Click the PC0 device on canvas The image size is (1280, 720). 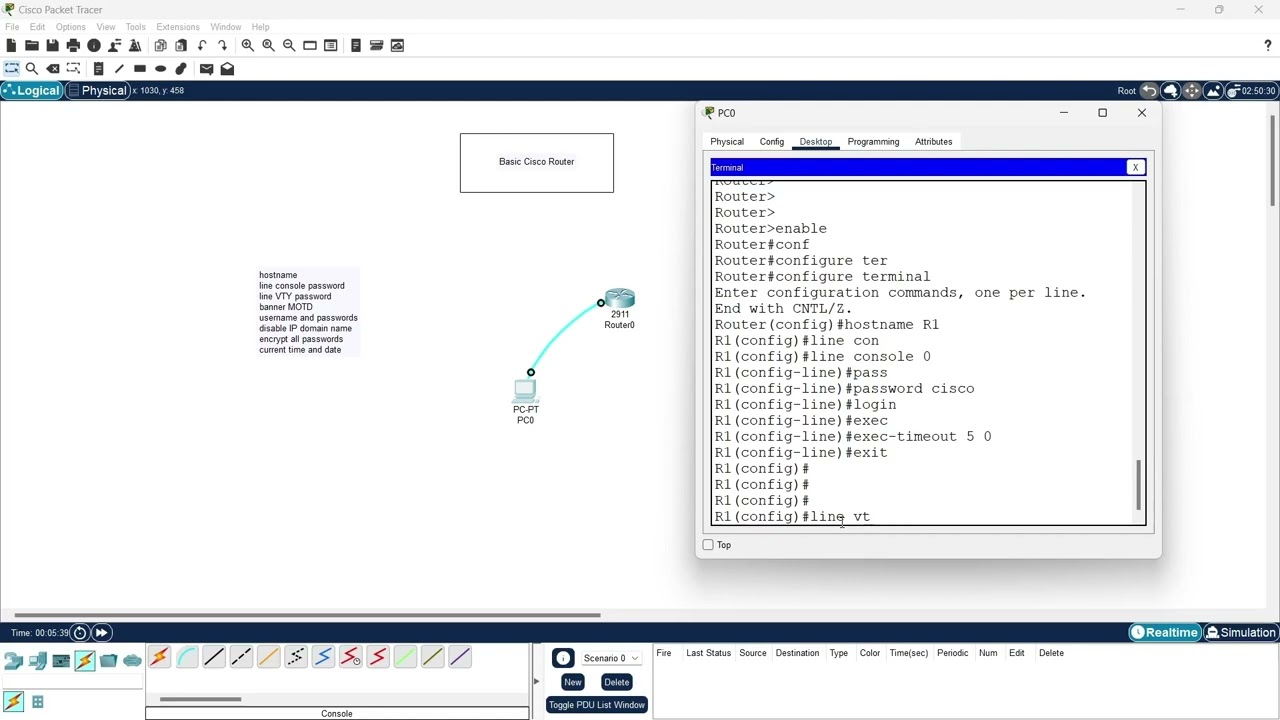click(525, 391)
